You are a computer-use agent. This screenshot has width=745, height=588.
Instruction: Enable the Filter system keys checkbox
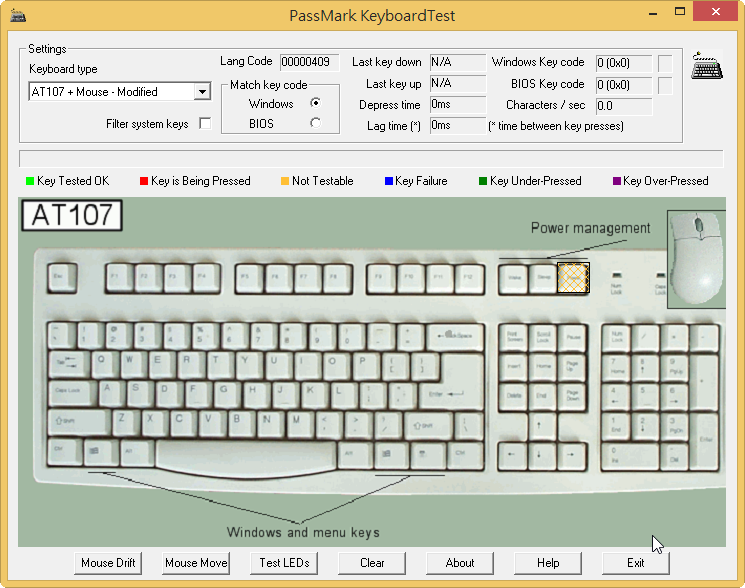pyautogui.click(x=205, y=123)
